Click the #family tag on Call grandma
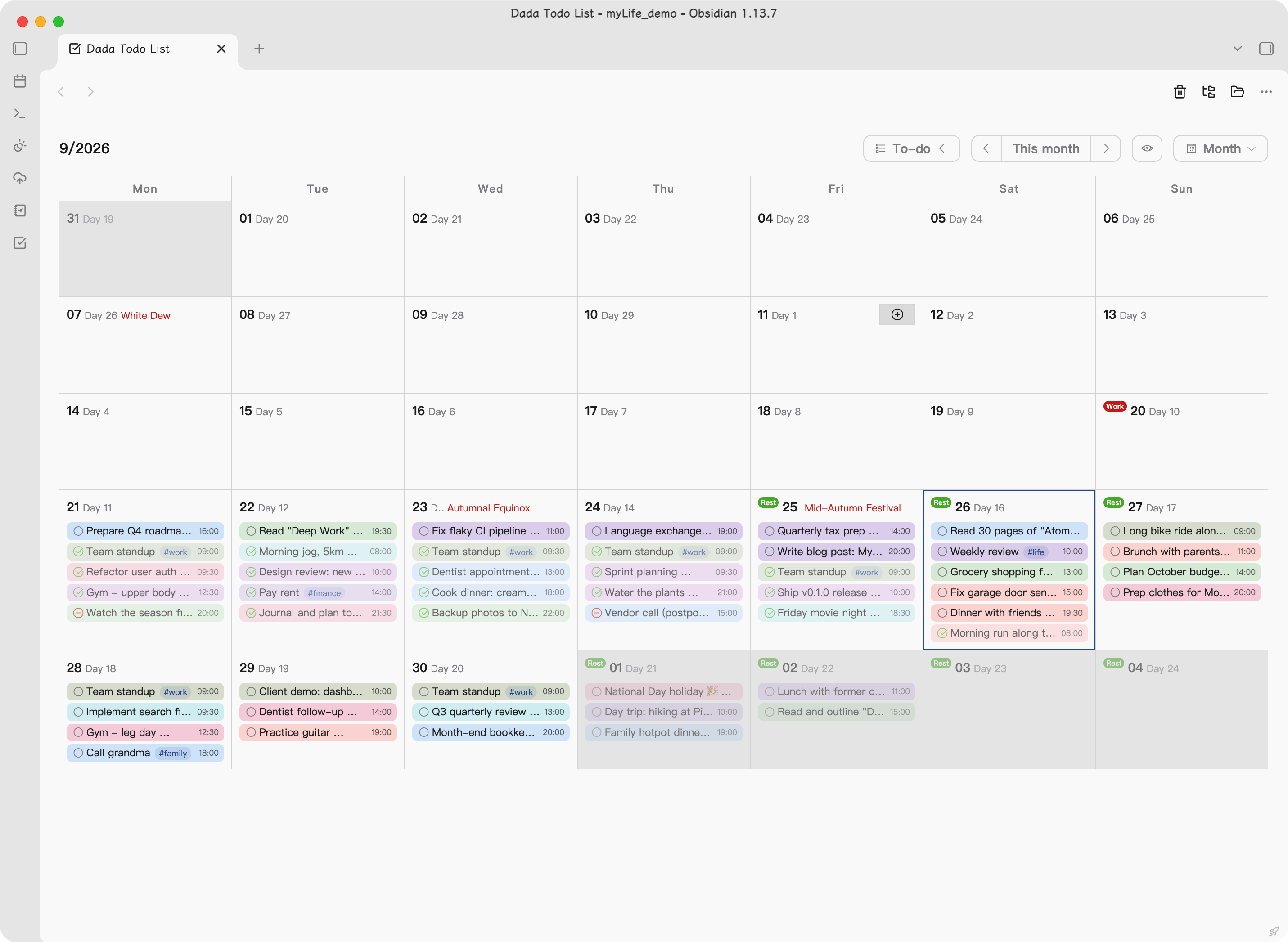The height and width of the screenshot is (942, 1288). click(x=173, y=753)
